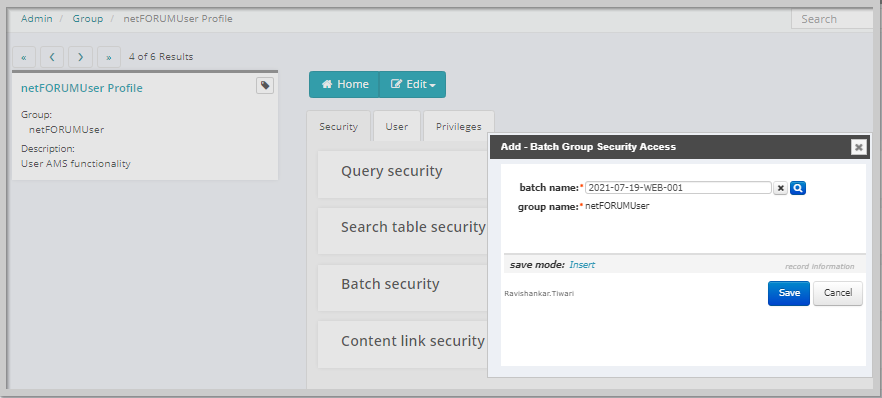
Task: Click the netFORUMUser Profile title link
Action: (82, 88)
